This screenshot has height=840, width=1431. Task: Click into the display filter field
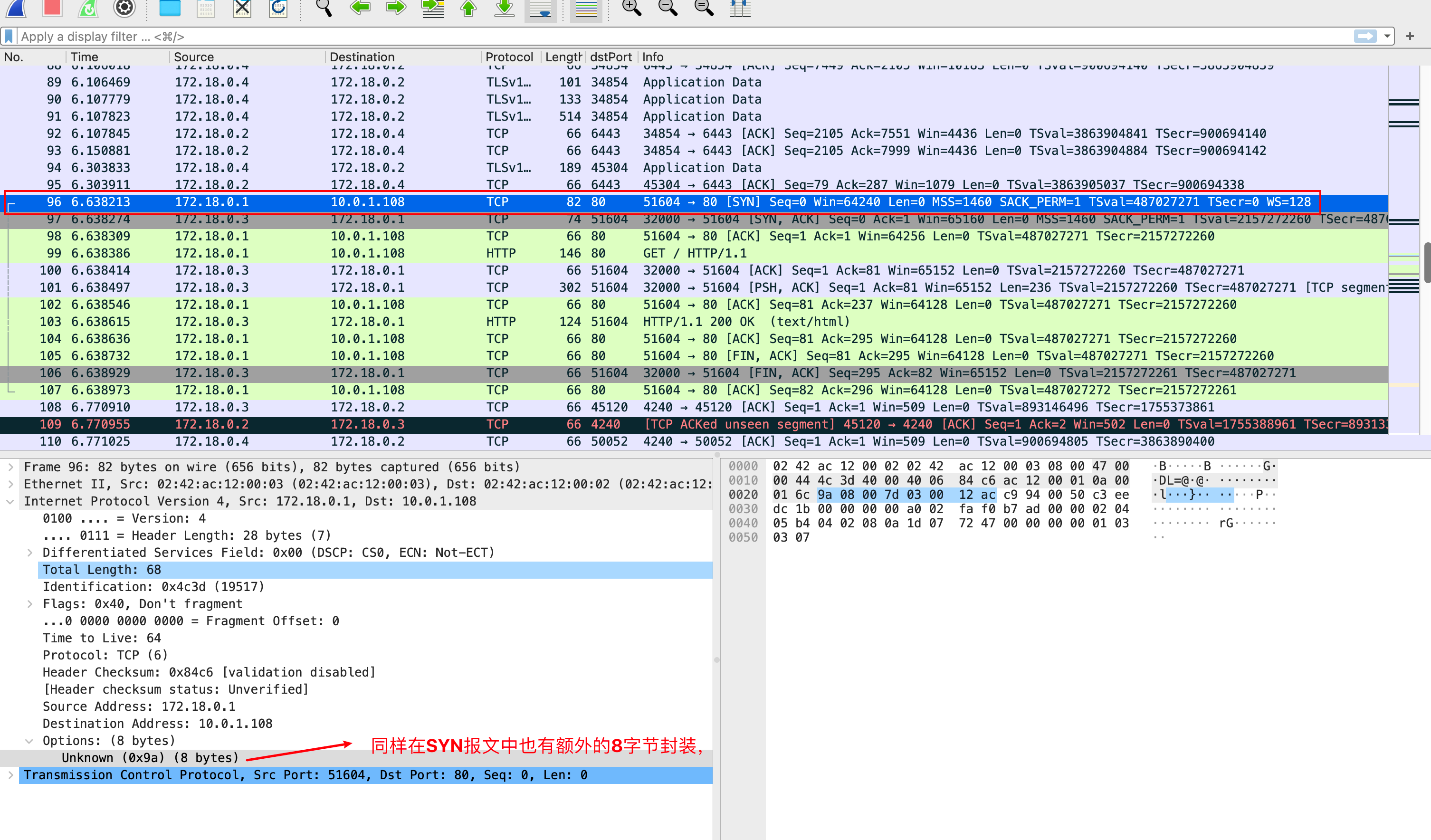(x=681, y=37)
